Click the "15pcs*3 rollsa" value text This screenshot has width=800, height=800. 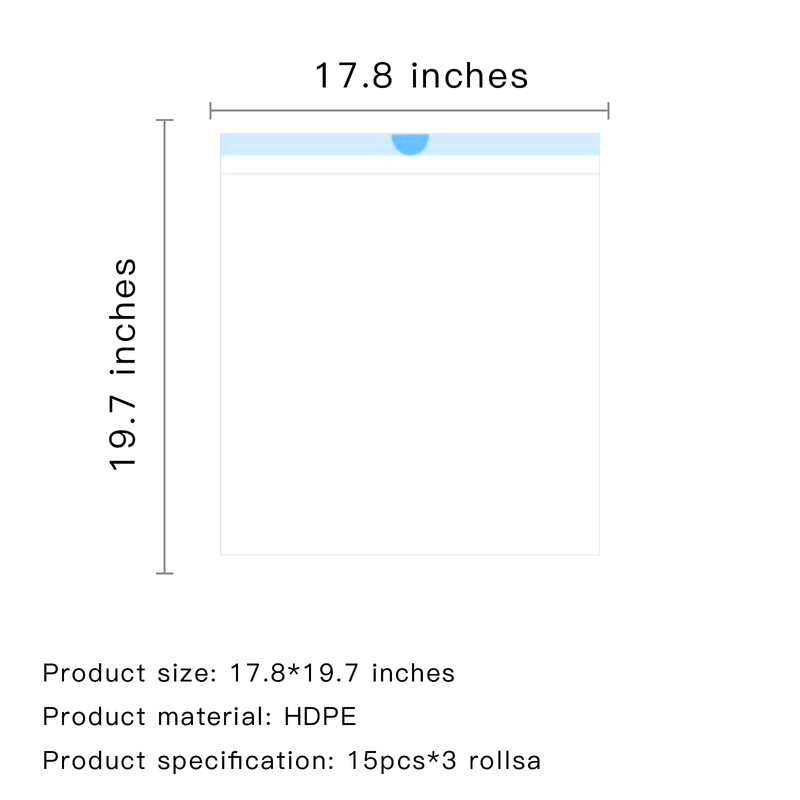coord(442,761)
